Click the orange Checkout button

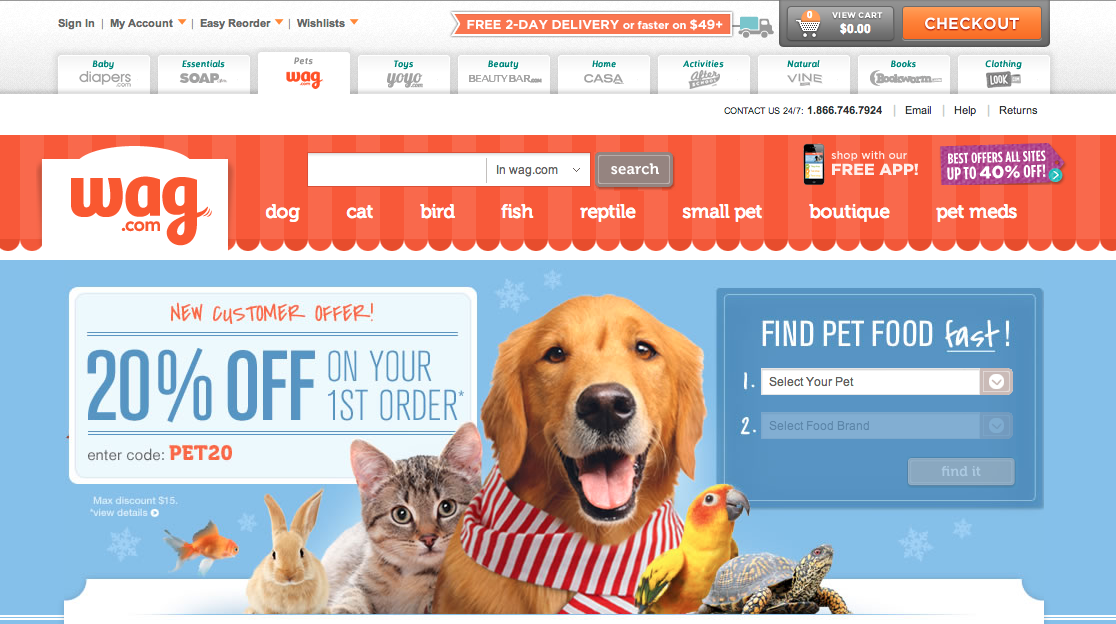coord(972,23)
